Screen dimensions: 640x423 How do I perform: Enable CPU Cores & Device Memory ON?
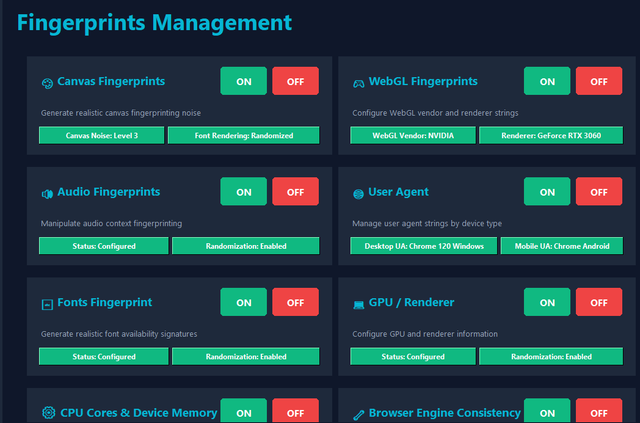coord(244,412)
